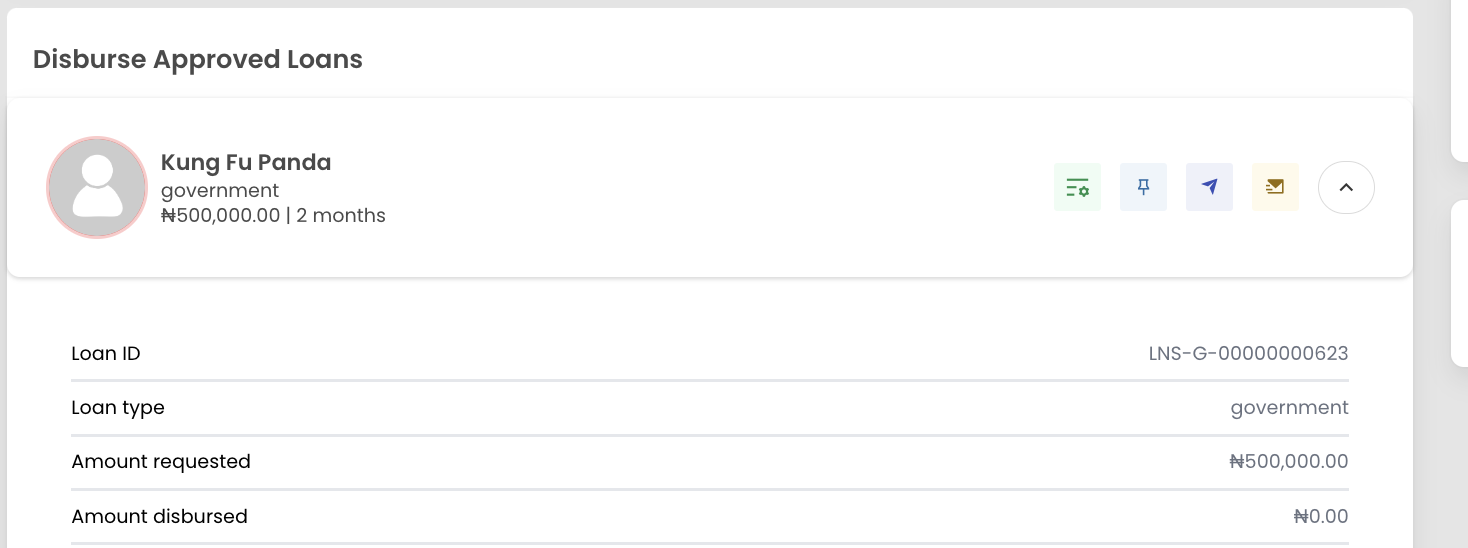Click the lower right side panel card

pyautogui.click(x=1459, y=280)
